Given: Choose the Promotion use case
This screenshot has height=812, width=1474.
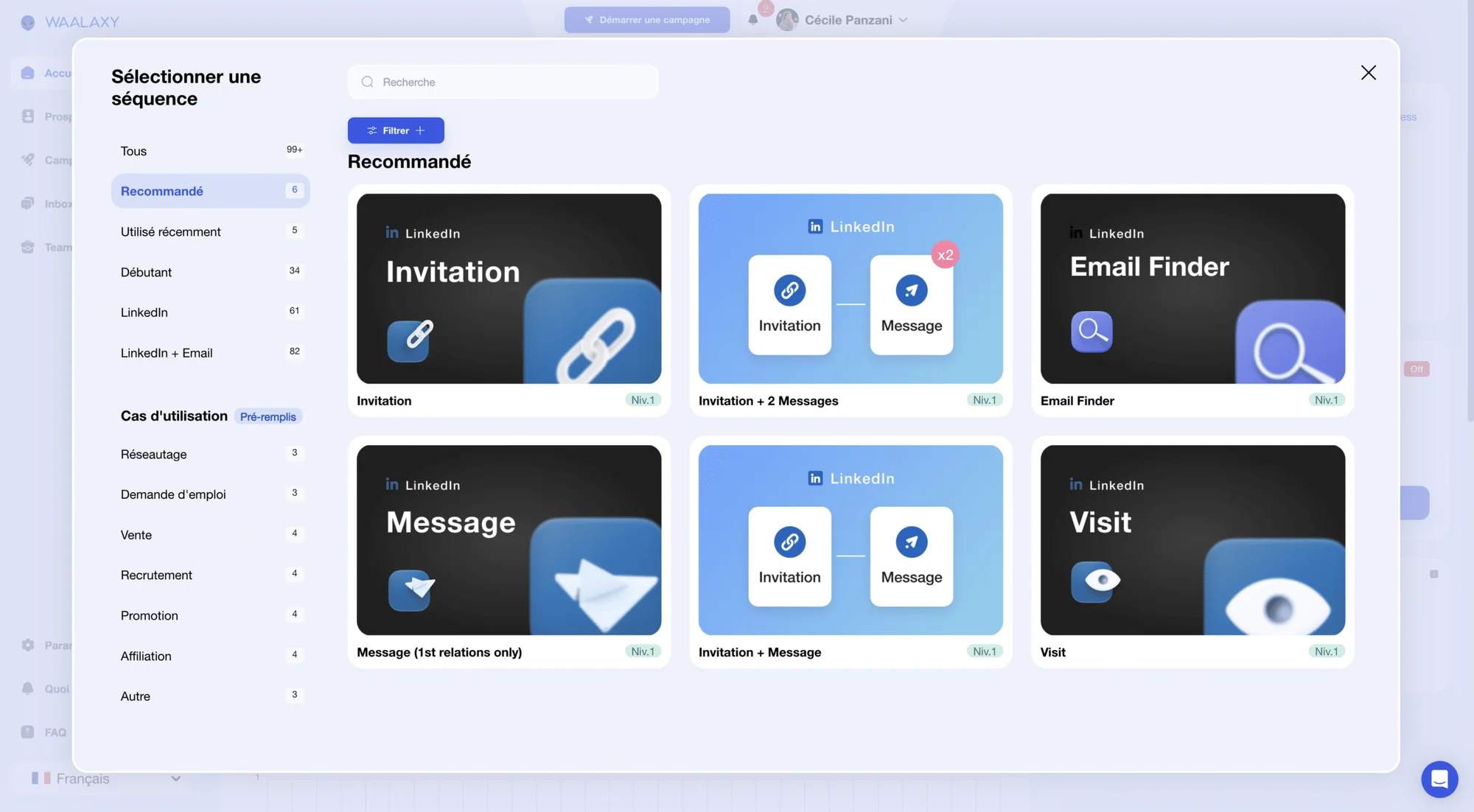Looking at the screenshot, I should click(210, 615).
